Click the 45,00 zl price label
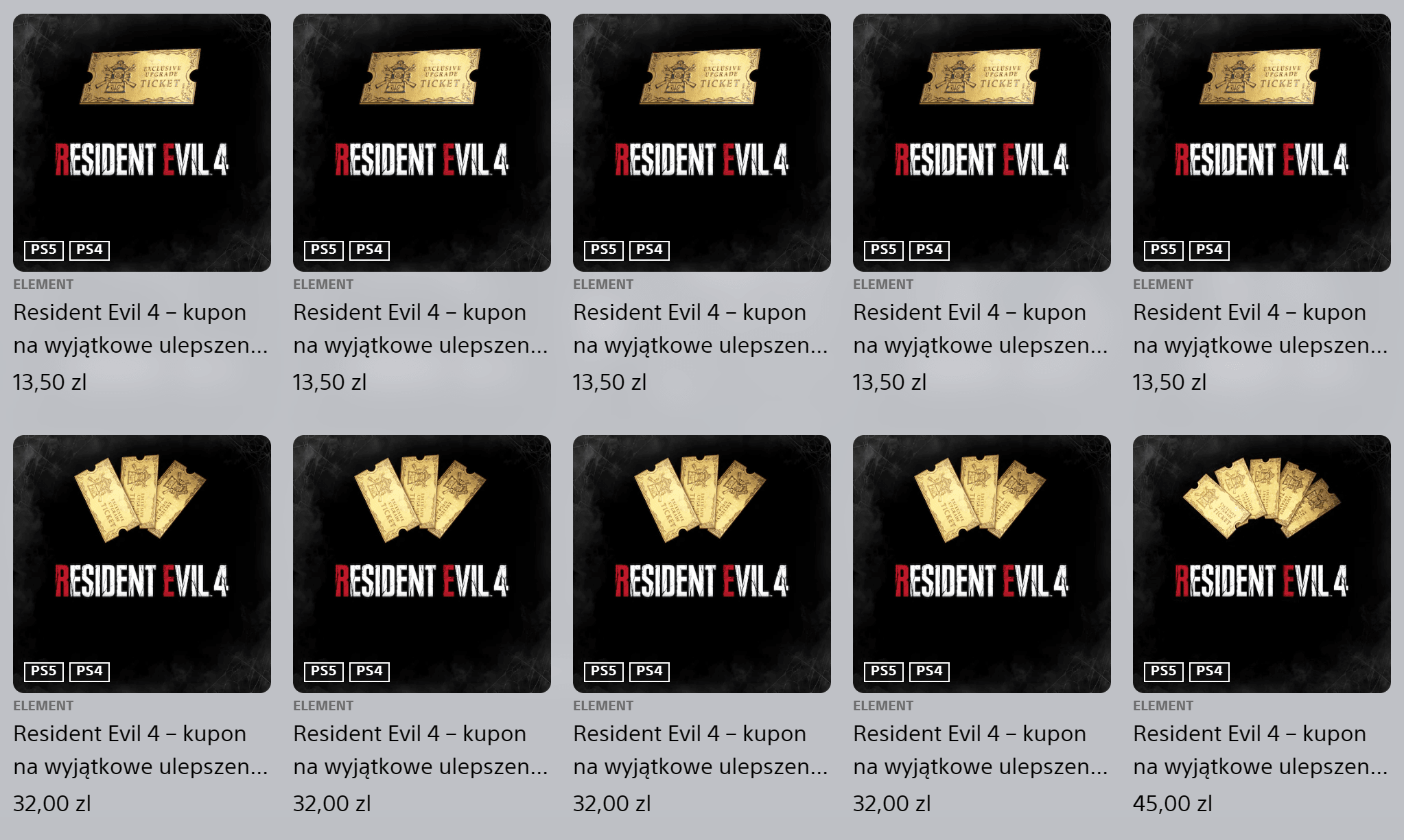Image resolution: width=1404 pixels, height=840 pixels. tap(1172, 803)
